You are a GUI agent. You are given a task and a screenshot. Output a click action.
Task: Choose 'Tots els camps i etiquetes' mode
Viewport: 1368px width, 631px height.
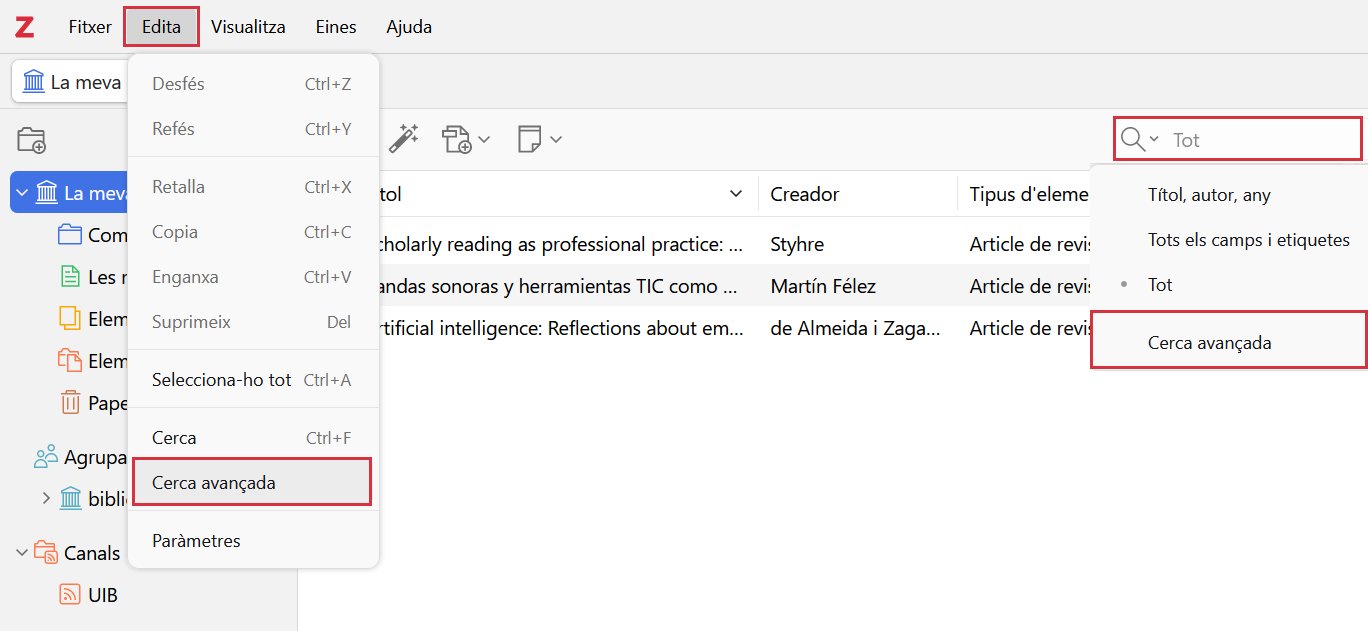tap(1248, 240)
